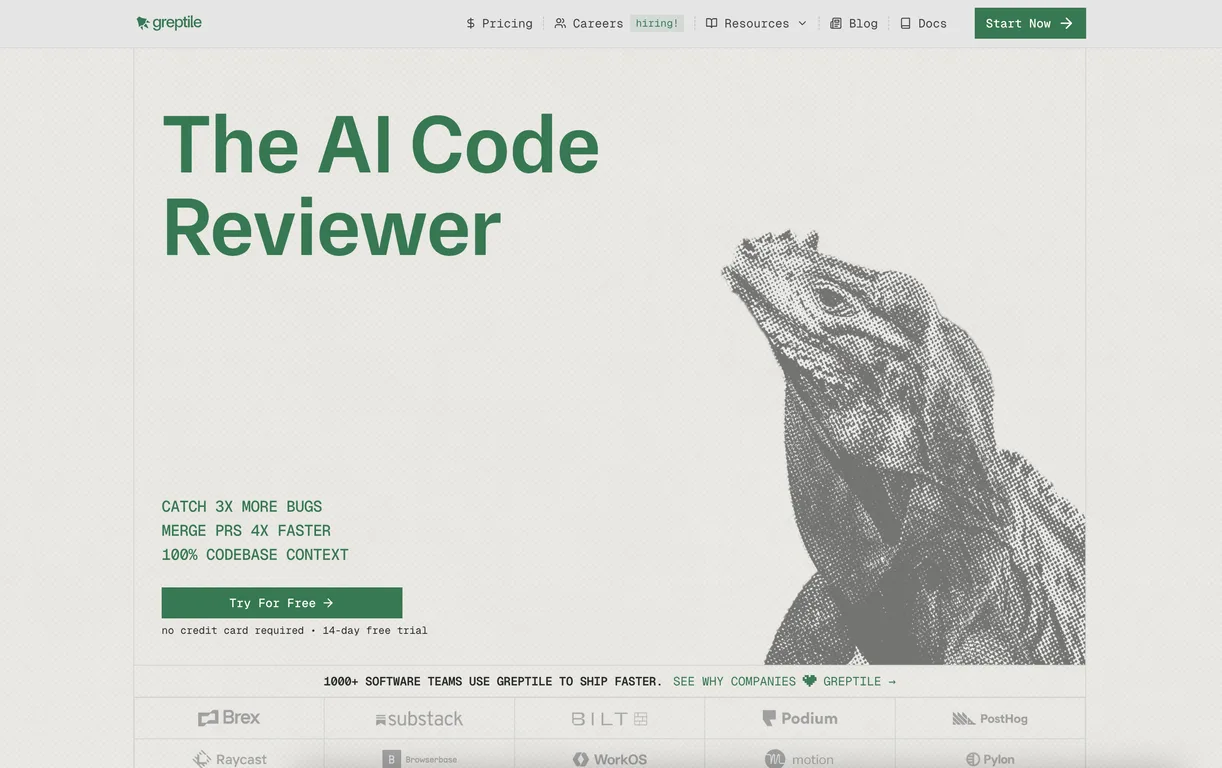The image size is (1222, 768).
Task: Click the greptile logo in the header
Action: [169, 22]
